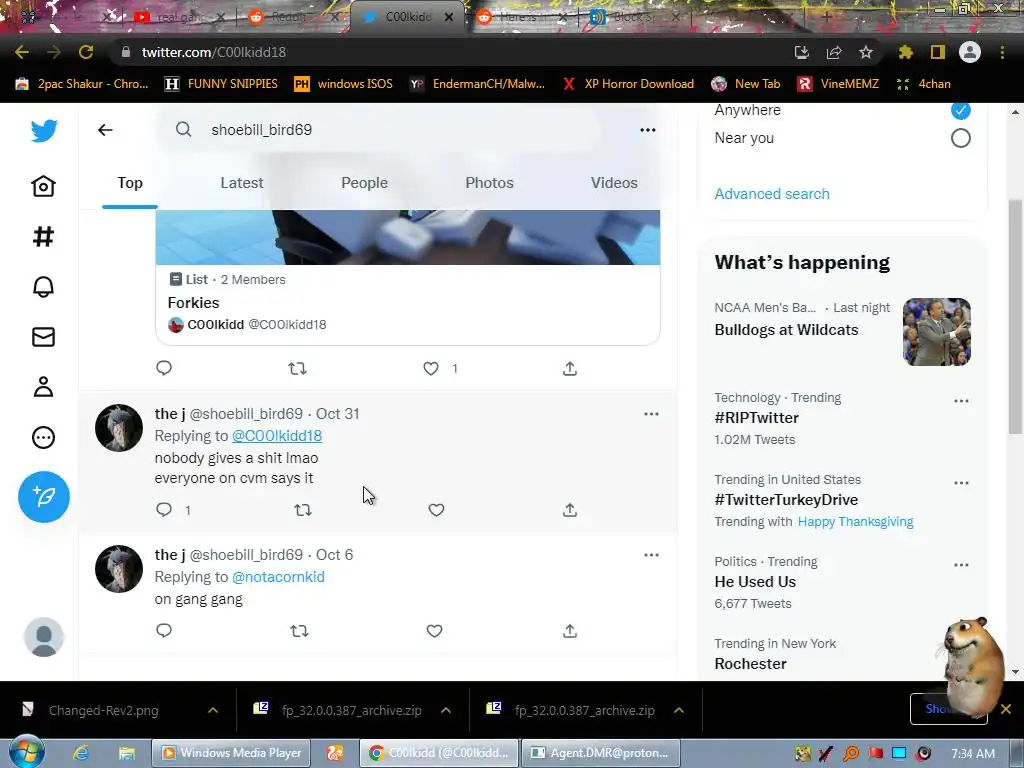
Task: Reply to the 'on gang gang' tweet
Action: [164, 630]
